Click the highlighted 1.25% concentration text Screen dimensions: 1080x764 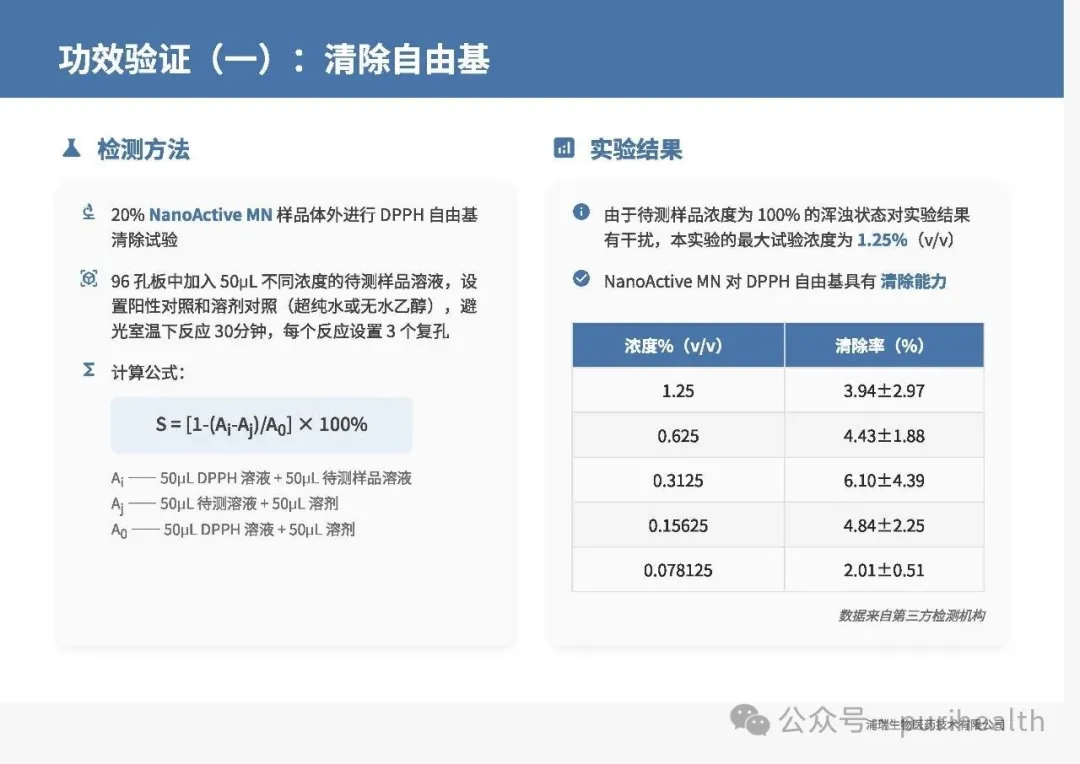click(x=882, y=240)
